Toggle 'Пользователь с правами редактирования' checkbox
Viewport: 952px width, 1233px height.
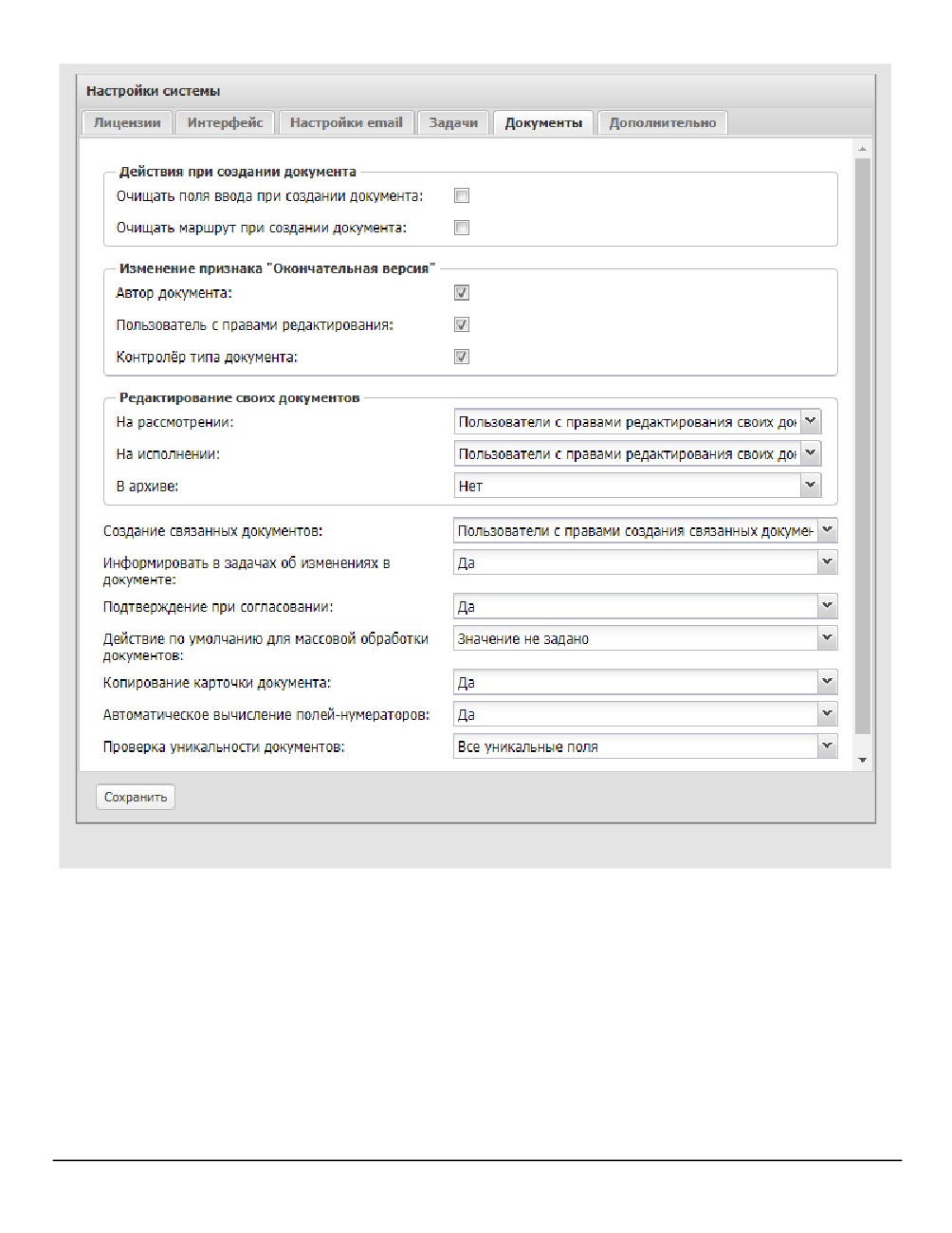point(462,325)
